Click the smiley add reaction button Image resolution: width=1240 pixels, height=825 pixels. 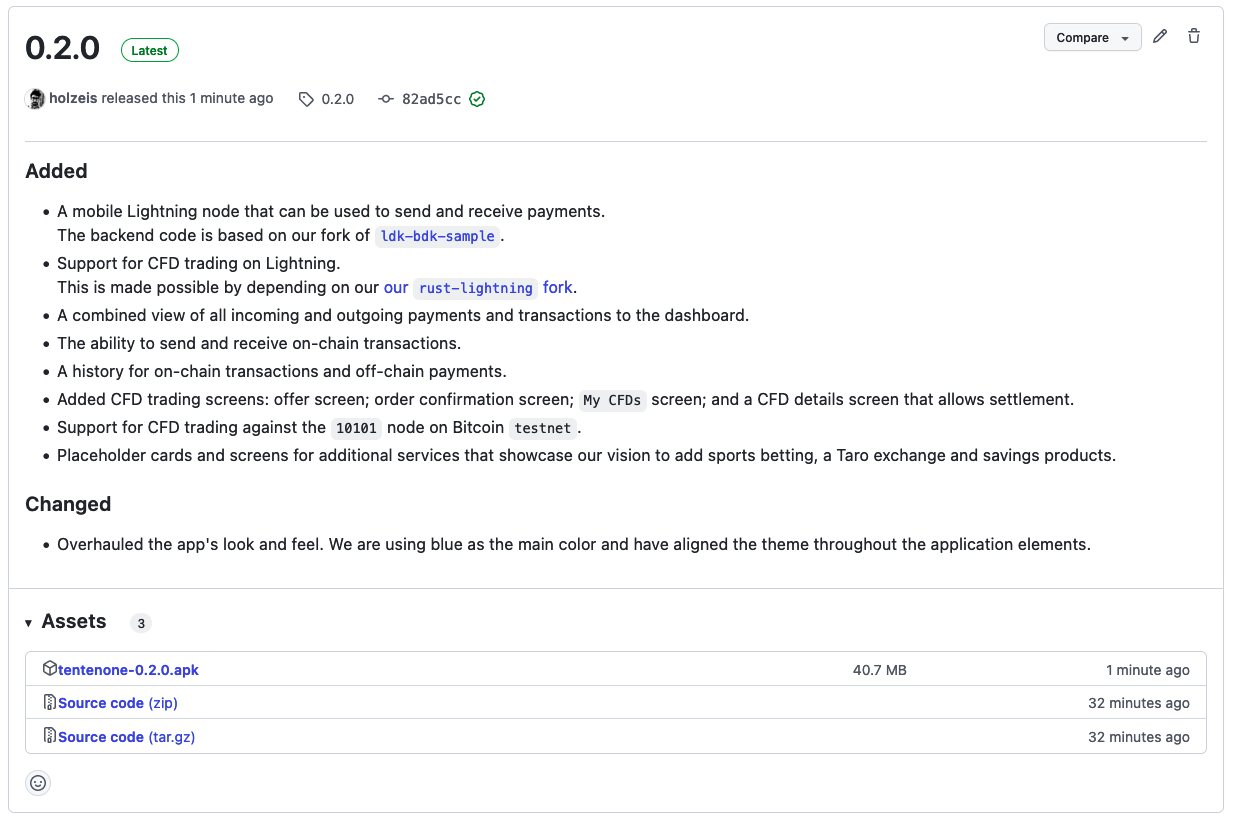(x=38, y=783)
